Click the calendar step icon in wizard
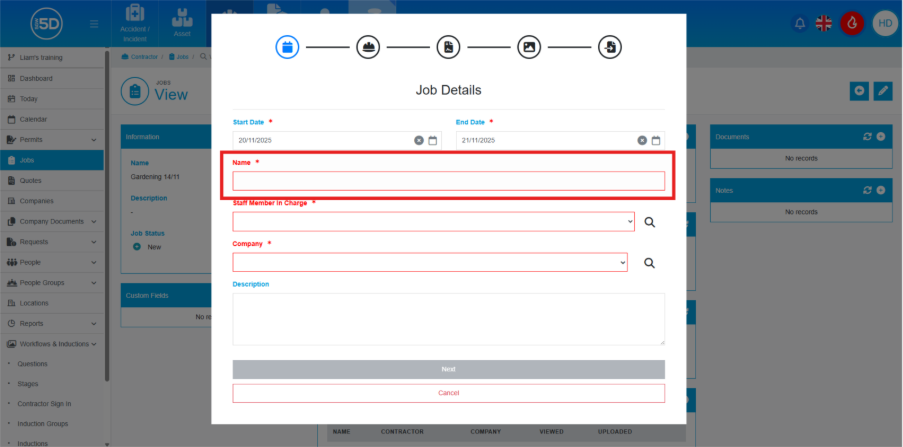The image size is (903, 447). pos(287,47)
